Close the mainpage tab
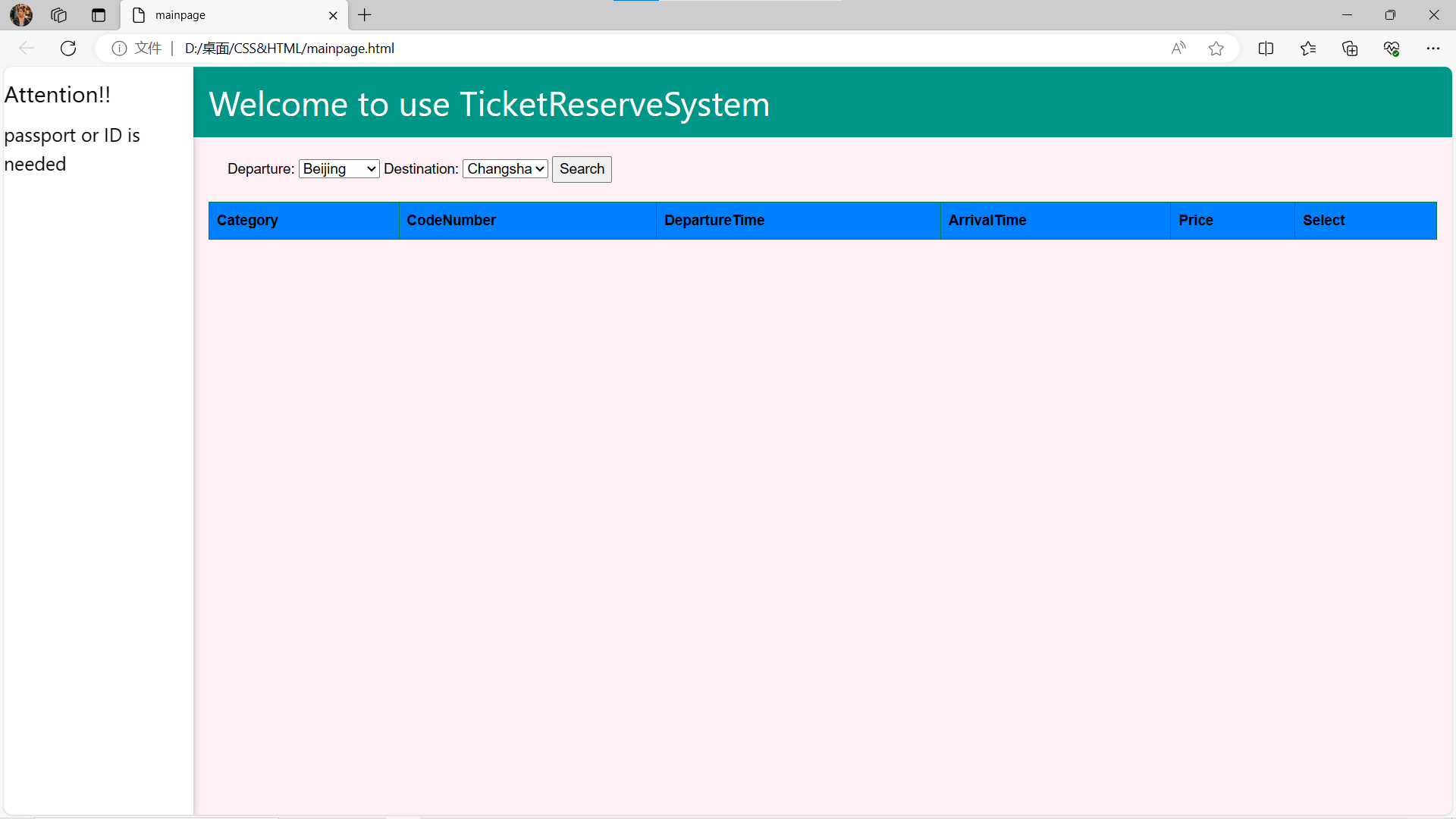The image size is (1456, 819). pos(333,15)
